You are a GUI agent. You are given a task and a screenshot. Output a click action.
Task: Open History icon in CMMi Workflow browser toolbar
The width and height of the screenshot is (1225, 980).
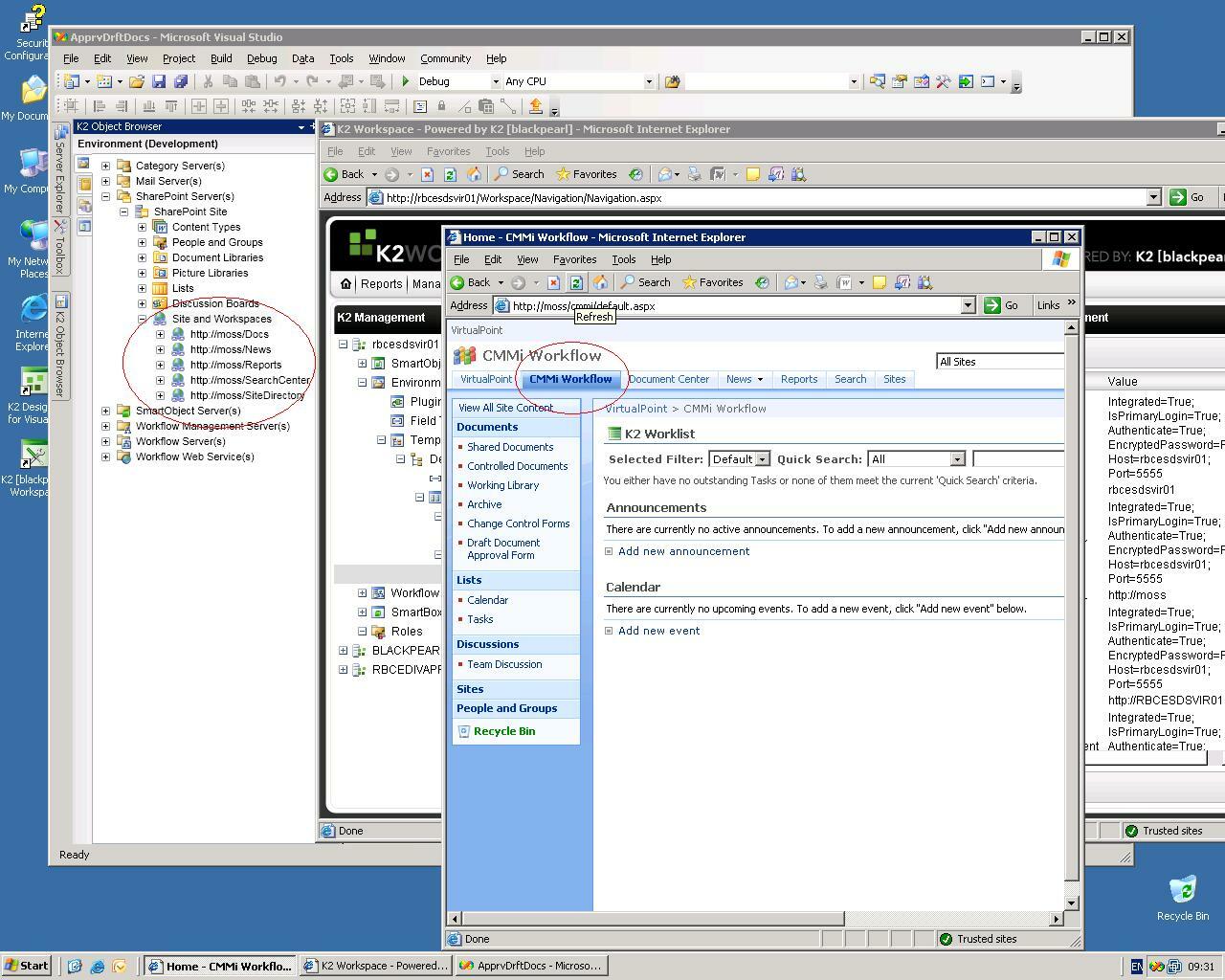762,282
